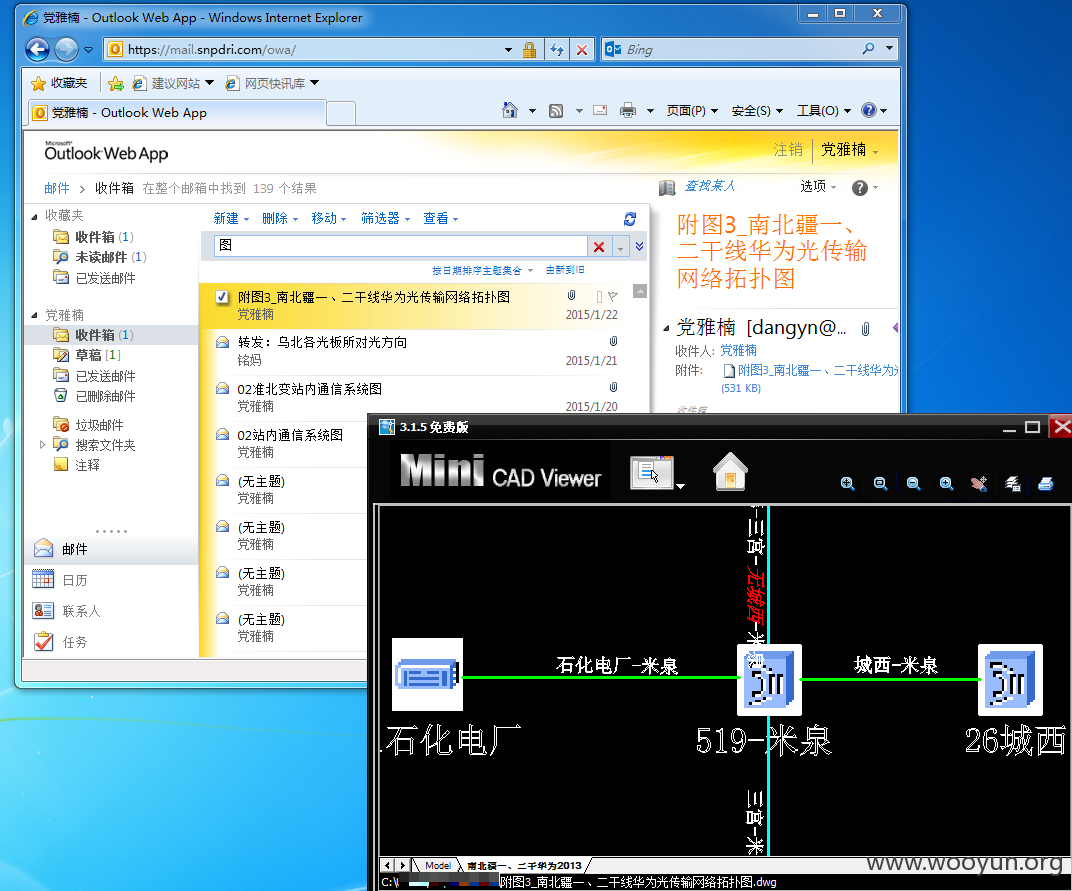The width and height of the screenshot is (1072, 891).
Task: Open the 移动 dropdown
Action: pyautogui.click(x=329, y=218)
